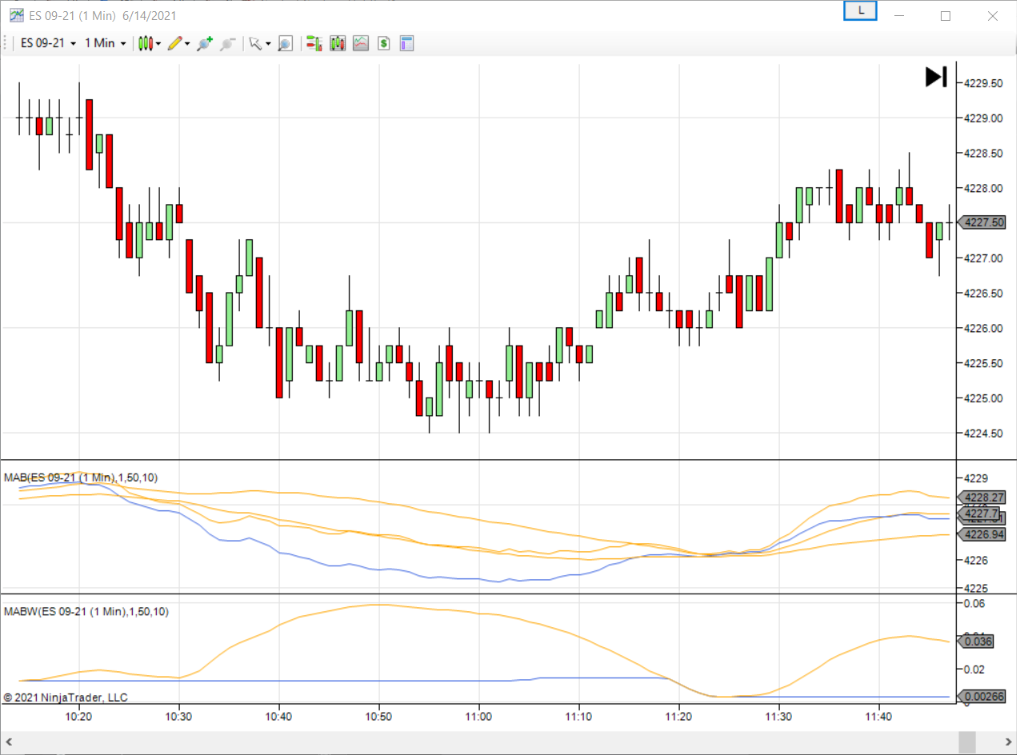Jump to latest bar using go-to-end icon
The image size is (1017, 755).
pyautogui.click(x=934, y=76)
